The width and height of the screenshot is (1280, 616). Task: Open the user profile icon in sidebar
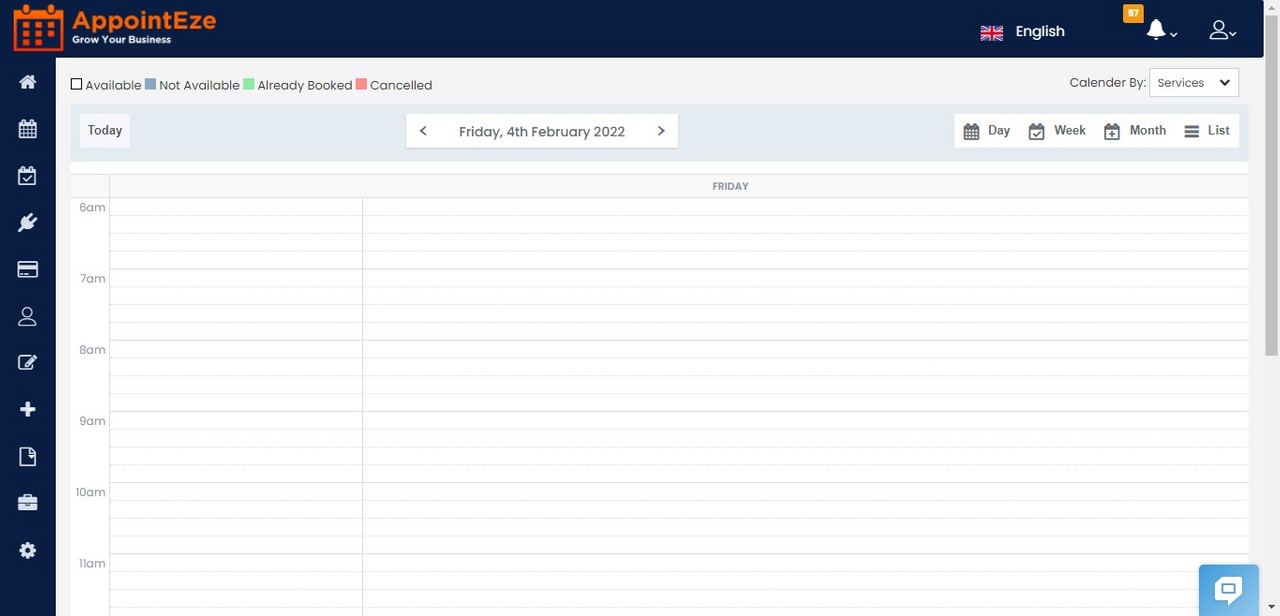pos(28,316)
